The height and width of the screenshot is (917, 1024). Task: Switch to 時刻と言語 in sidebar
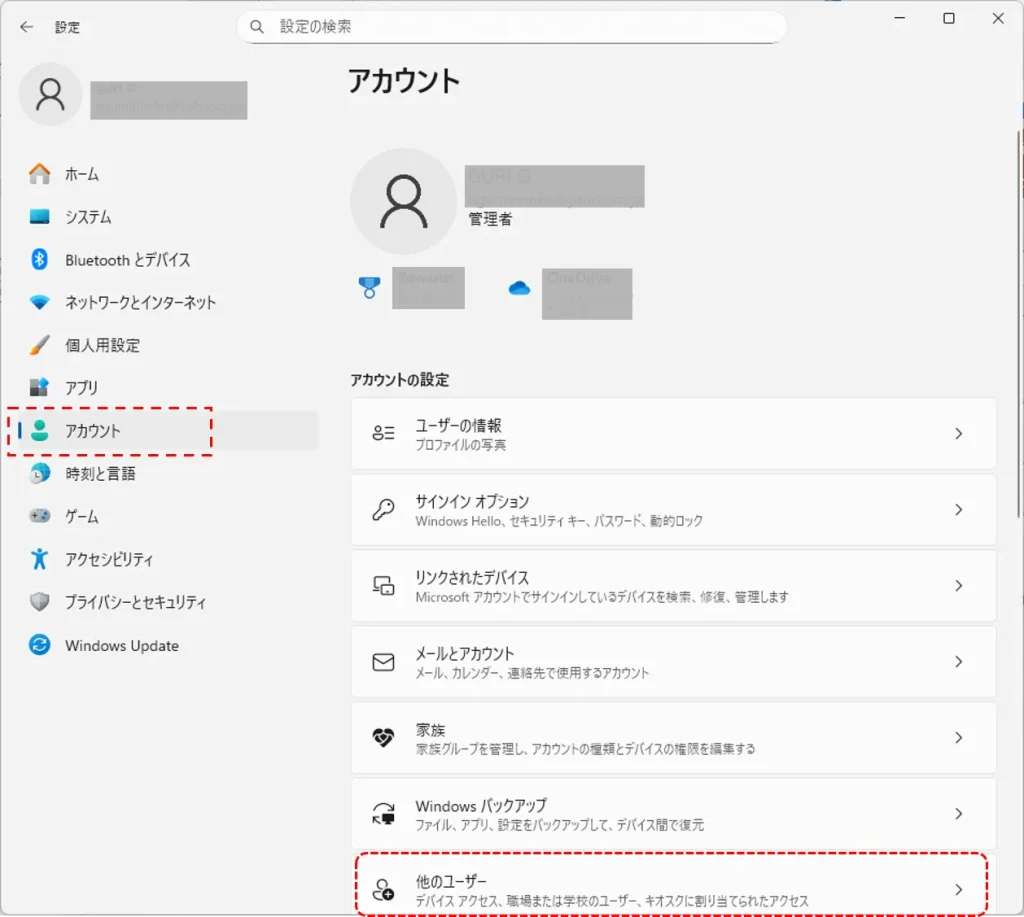point(100,473)
